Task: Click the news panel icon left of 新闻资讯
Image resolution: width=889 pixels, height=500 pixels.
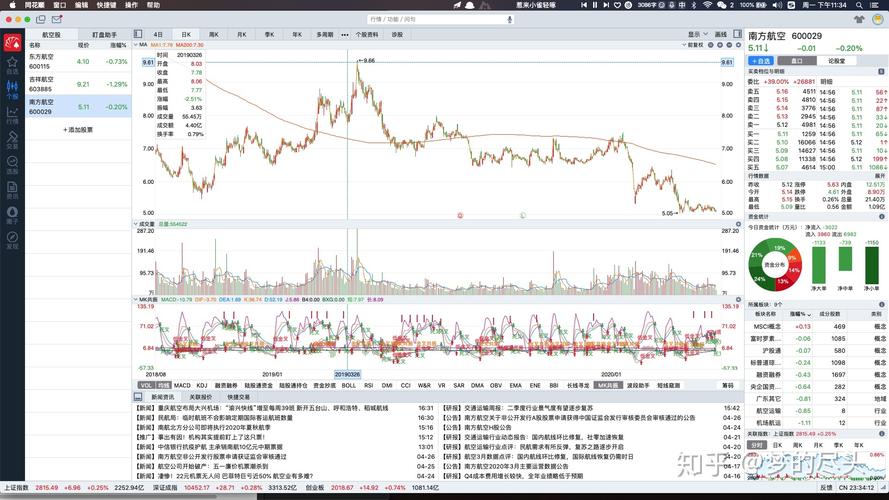Action: tap(138, 396)
